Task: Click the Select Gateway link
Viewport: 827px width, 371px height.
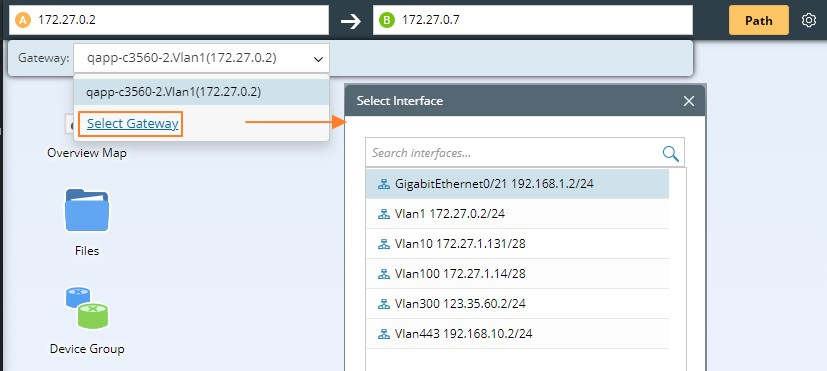Action: pos(132,123)
